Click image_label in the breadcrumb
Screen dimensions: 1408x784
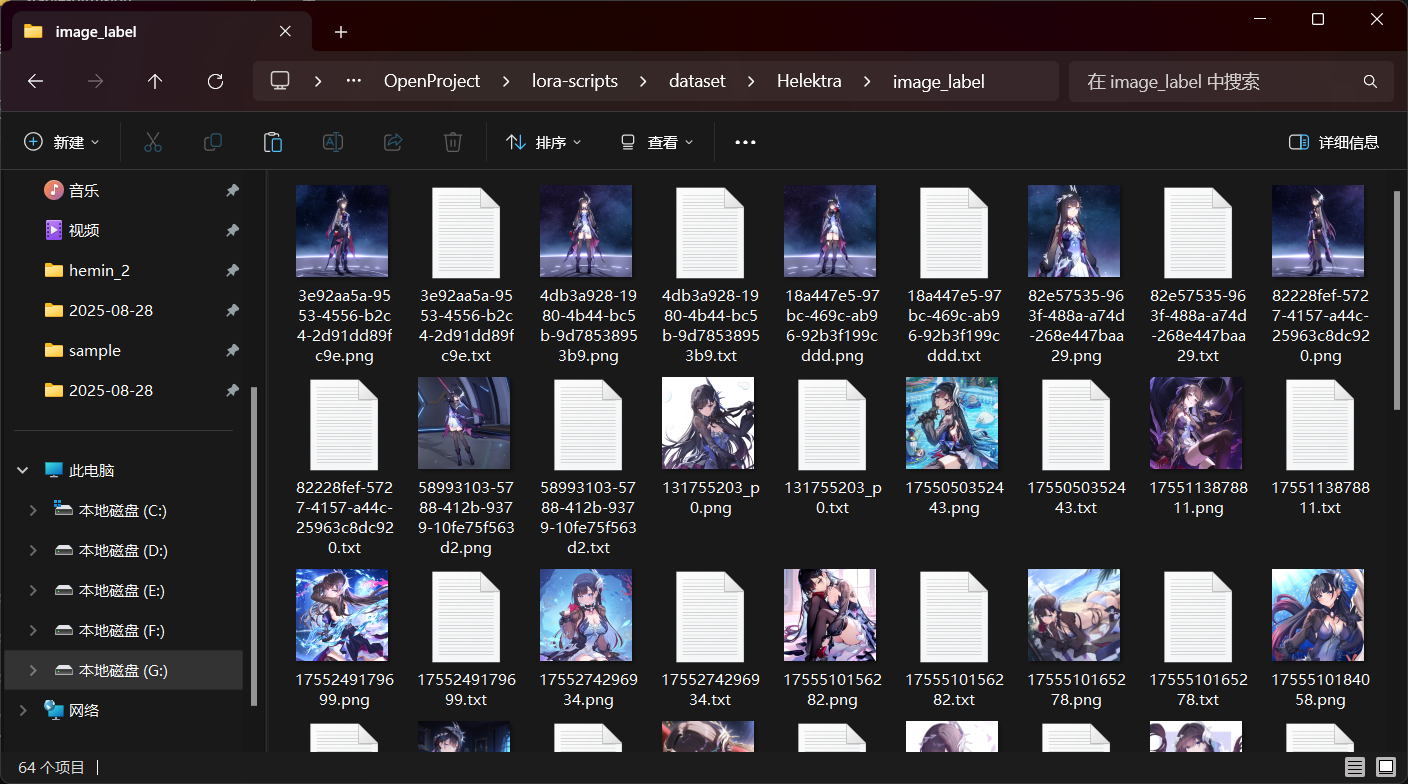pos(938,81)
